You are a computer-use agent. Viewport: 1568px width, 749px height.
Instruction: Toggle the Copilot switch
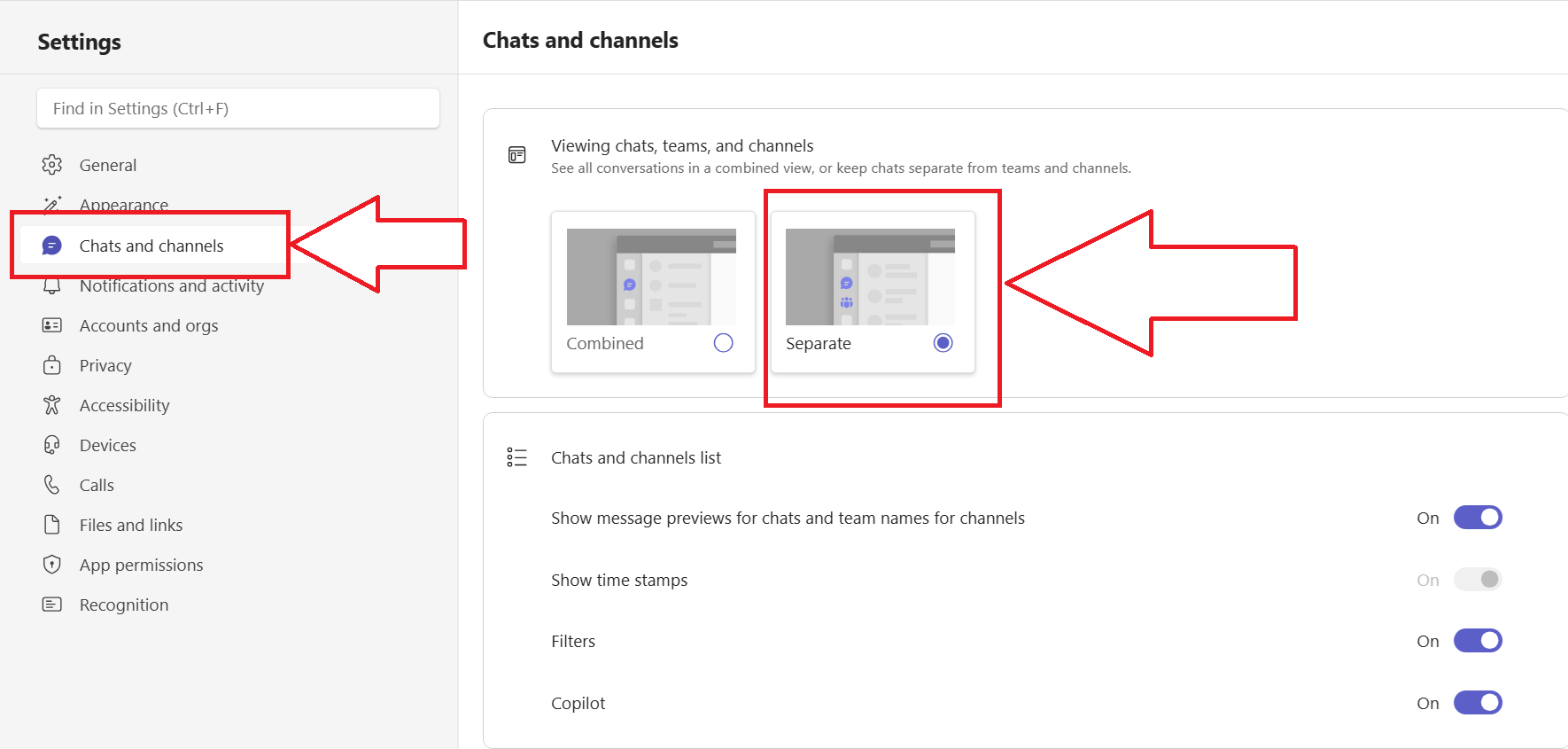click(x=1478, y=703)
